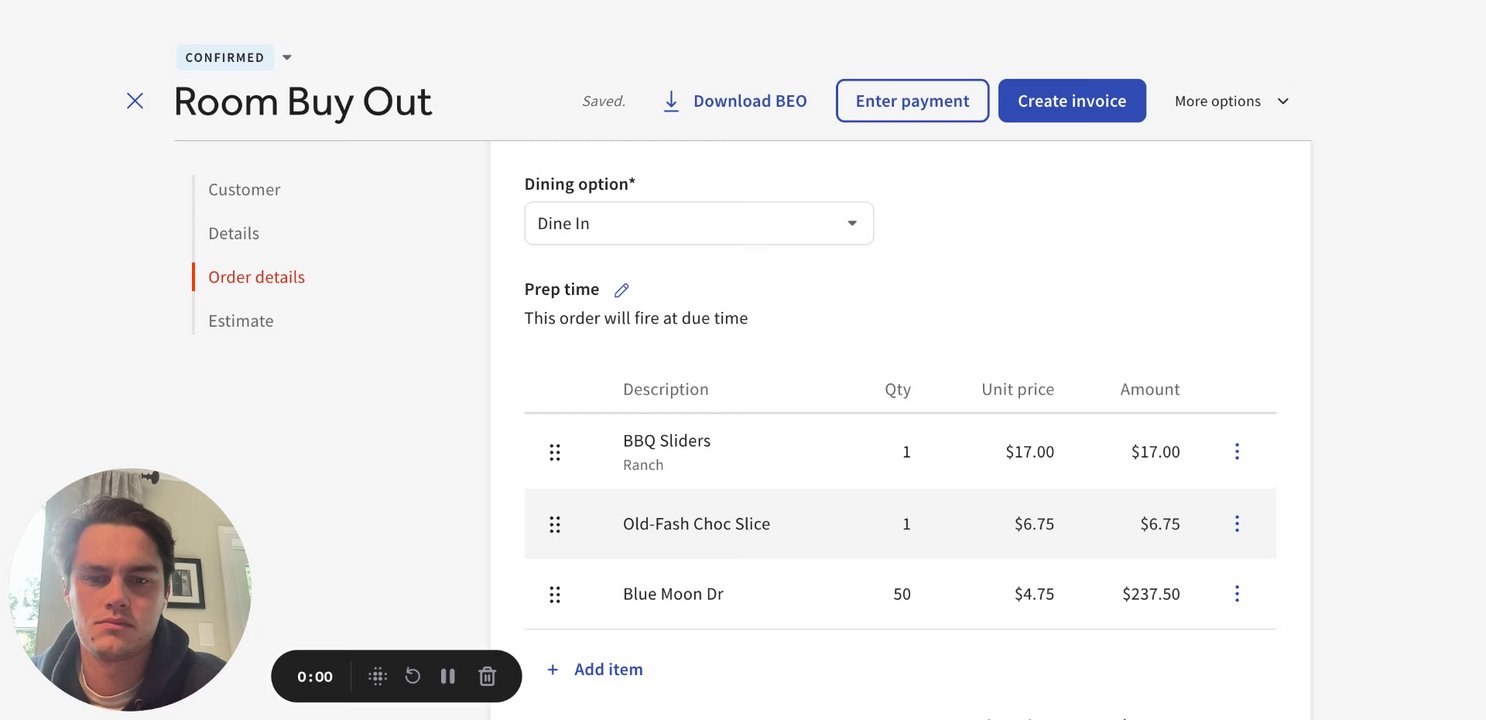Screen dimensions: 1486x720
Task: Click the Enter payment button
Action: (x=912, y=101)
